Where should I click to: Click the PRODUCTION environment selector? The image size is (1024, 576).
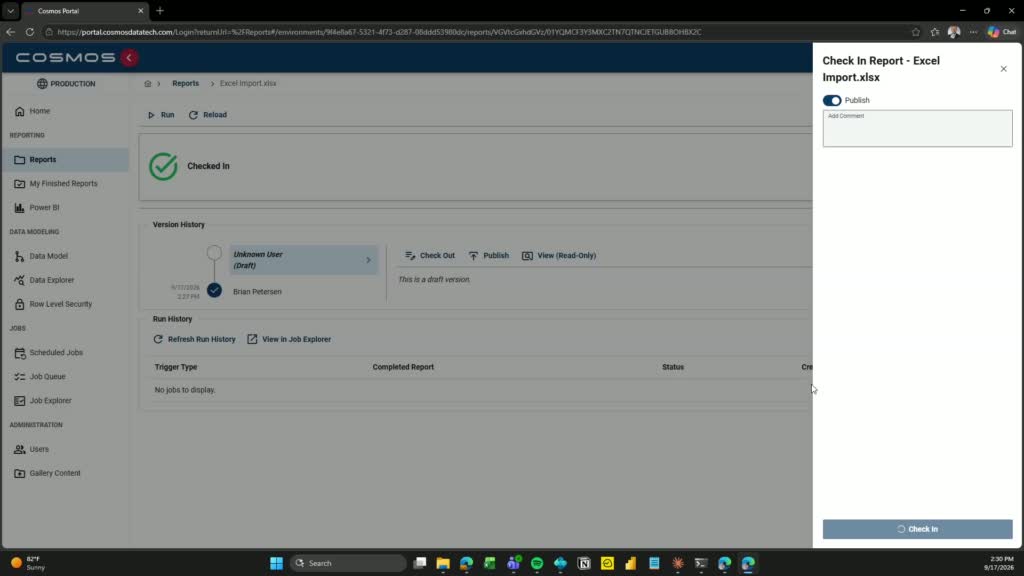66,84
